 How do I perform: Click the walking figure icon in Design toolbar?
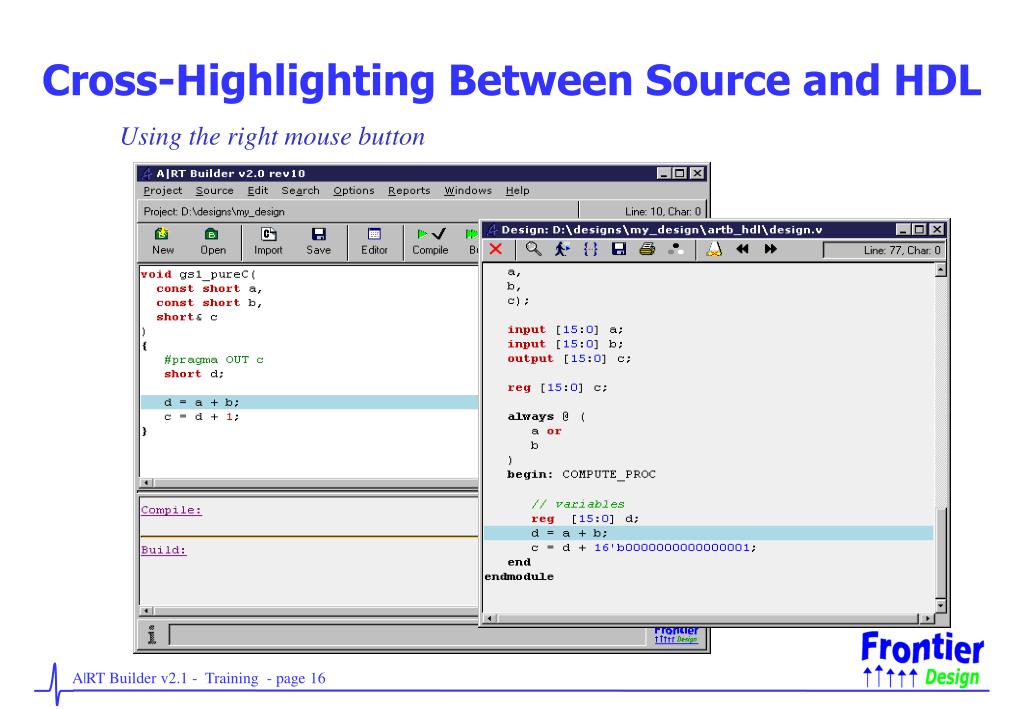click(562, 249)
